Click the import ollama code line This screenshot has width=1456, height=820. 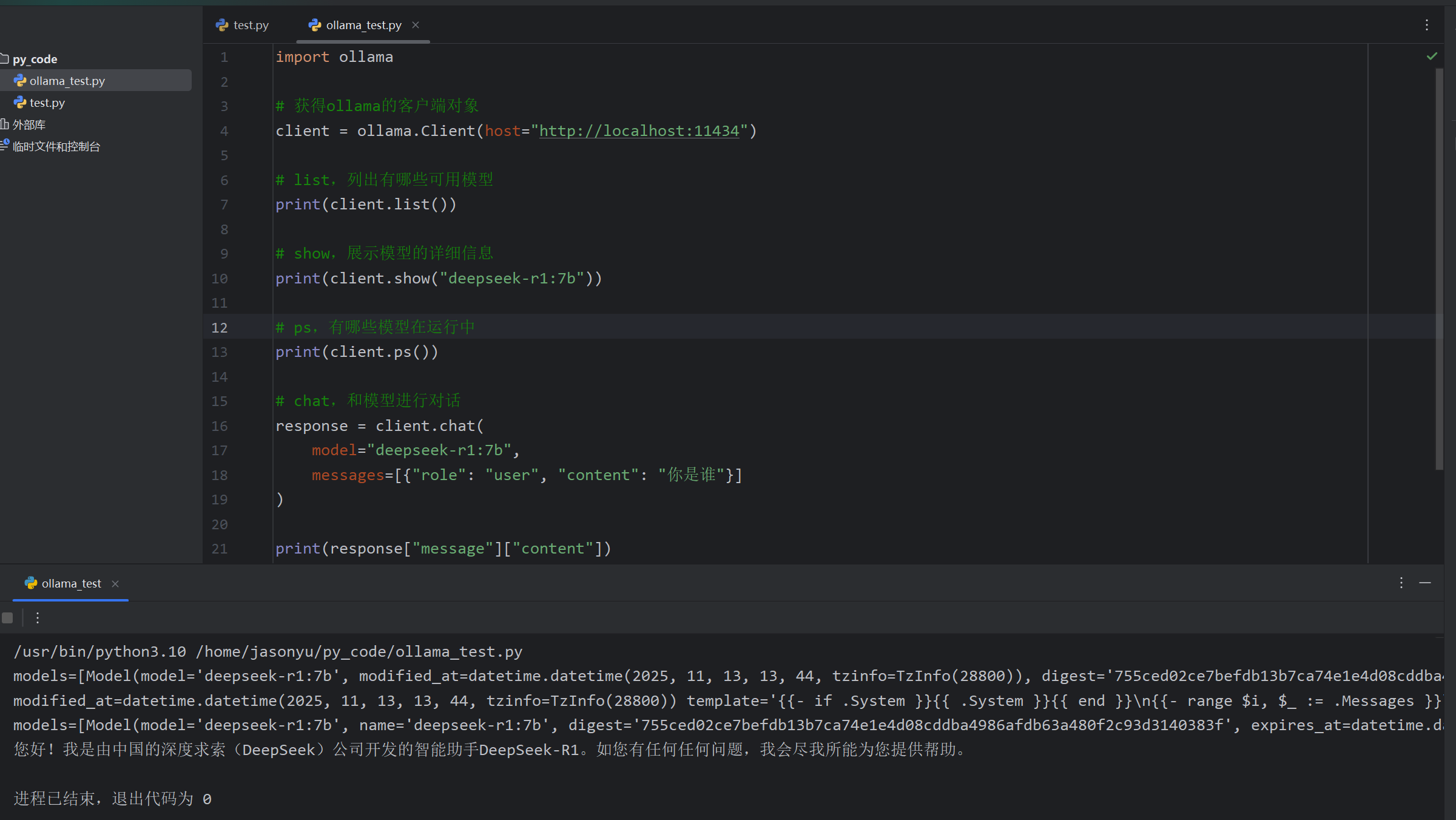(x=334, y=57)
